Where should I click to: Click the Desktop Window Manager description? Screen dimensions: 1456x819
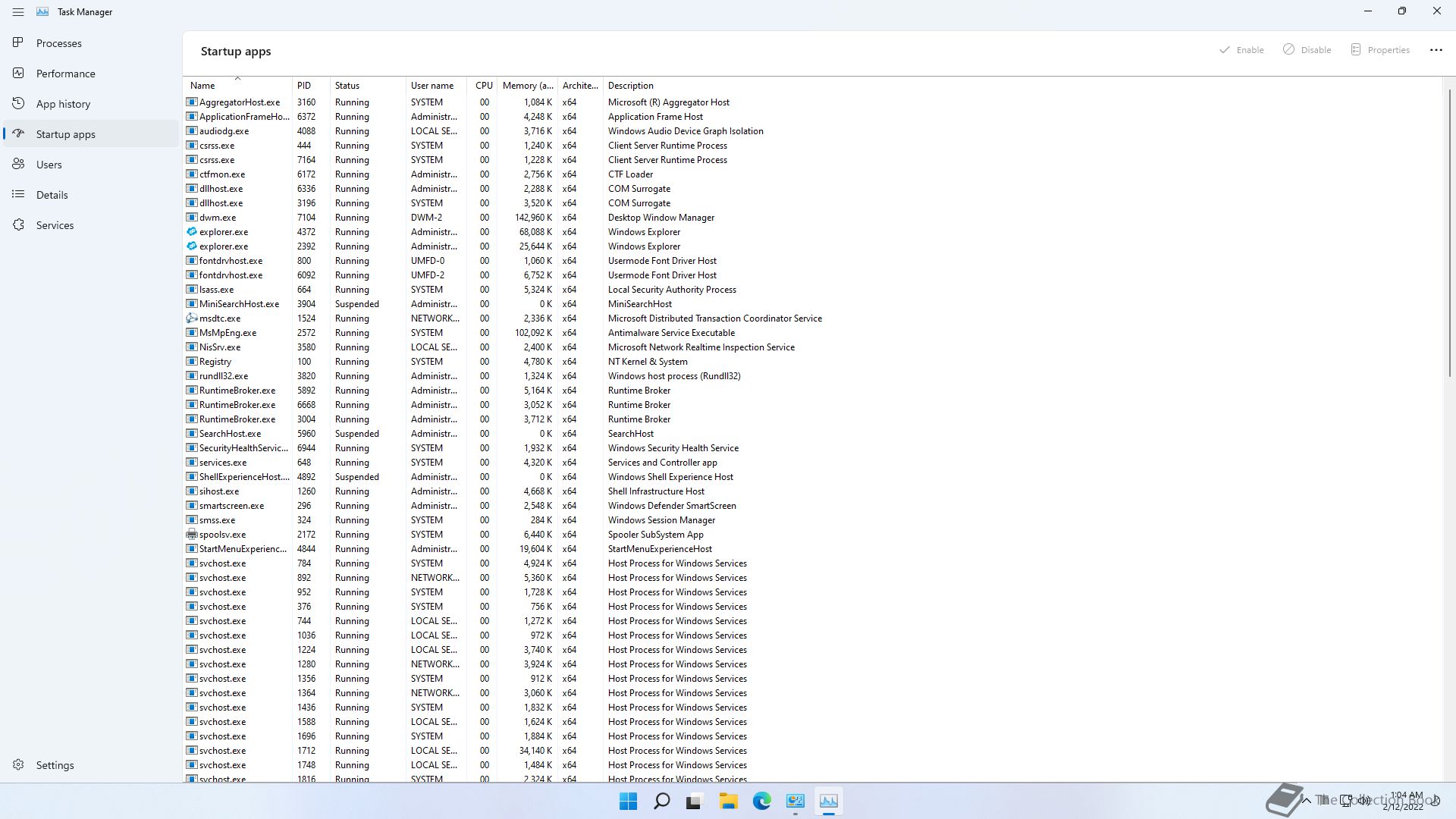tap(661, 218)
